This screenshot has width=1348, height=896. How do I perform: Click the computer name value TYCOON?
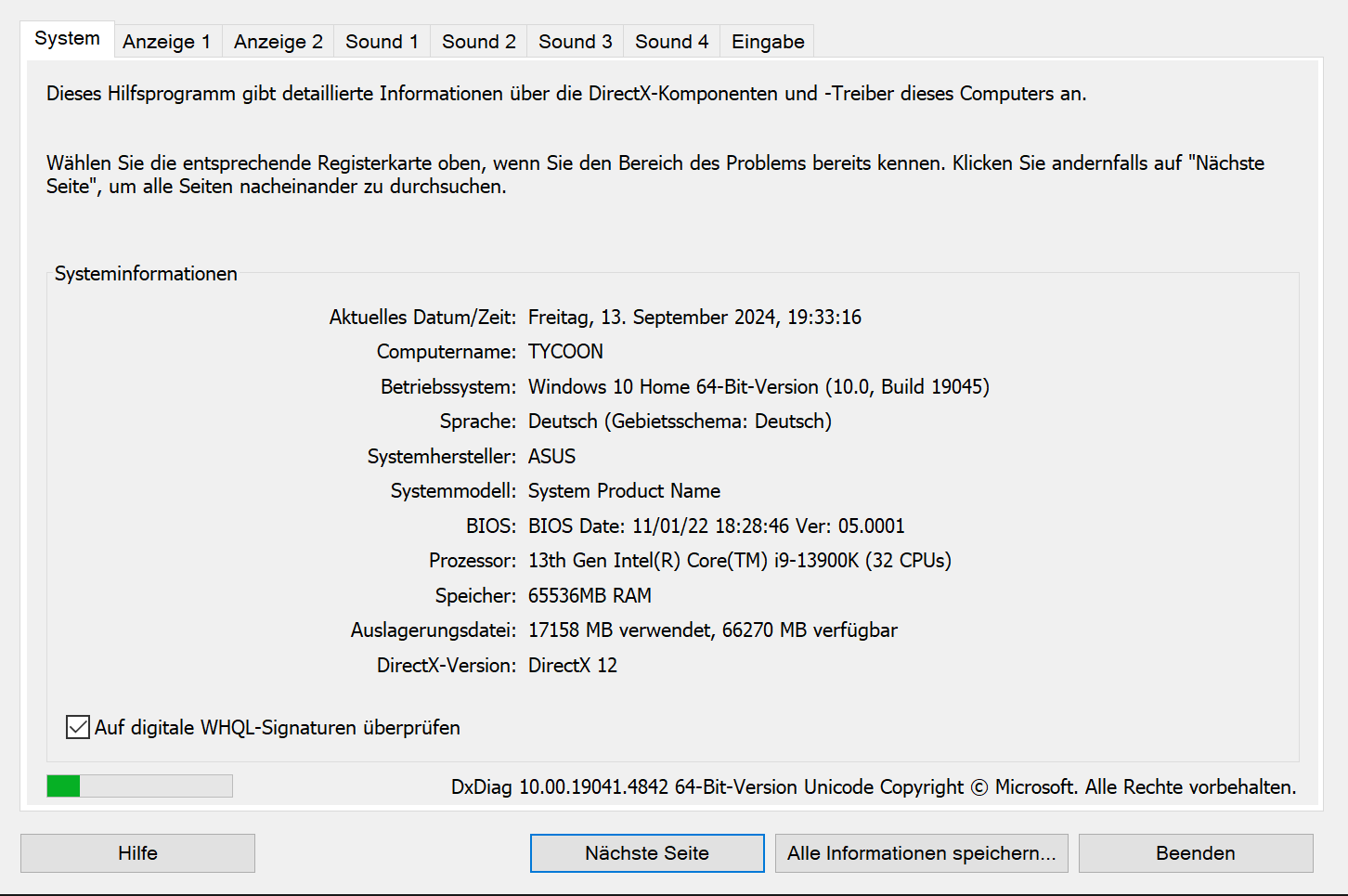(x=565, y=352)
